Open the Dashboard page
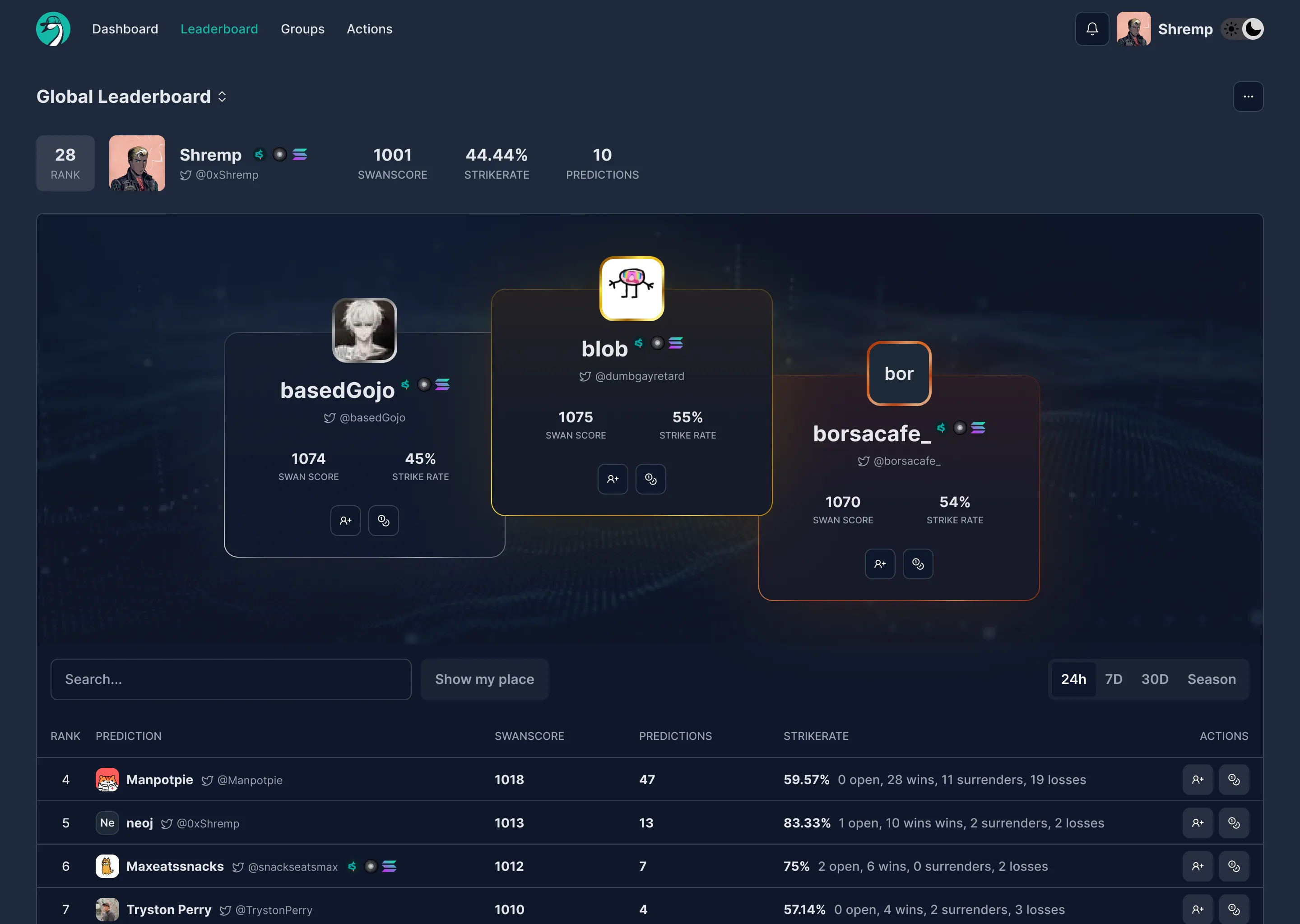 (x=125, y=28)
